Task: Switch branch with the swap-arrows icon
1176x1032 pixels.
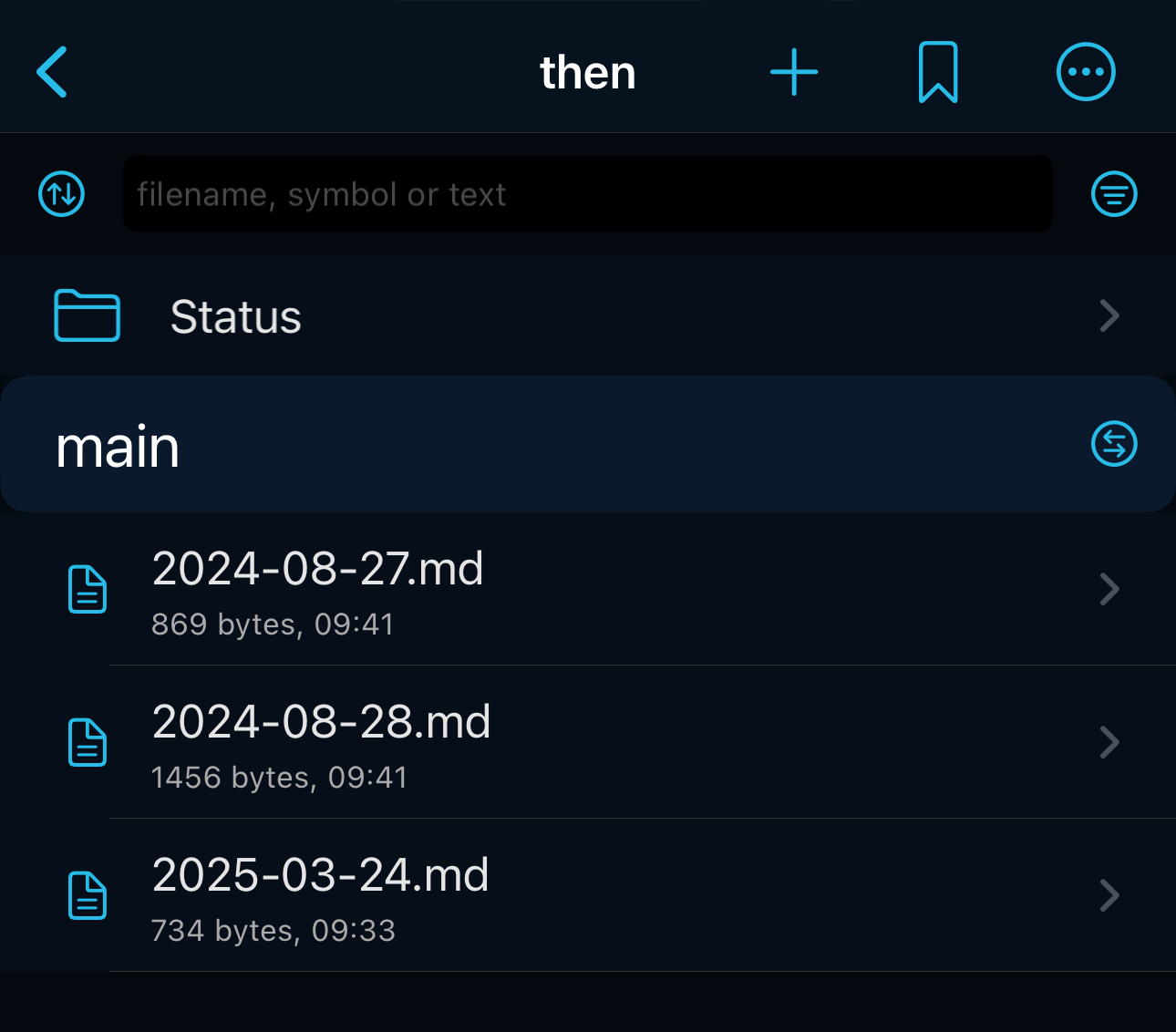Action: pos(1114,444)
